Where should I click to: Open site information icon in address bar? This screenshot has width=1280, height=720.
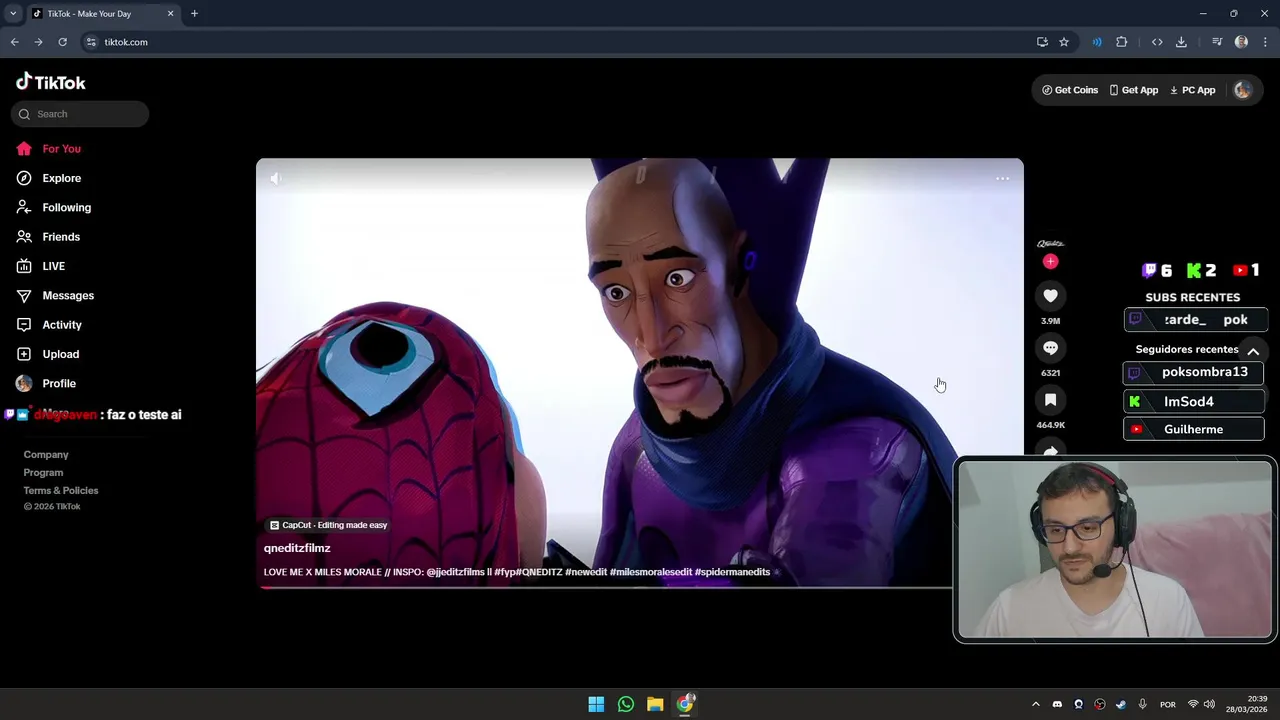click(x=91, y=42)
